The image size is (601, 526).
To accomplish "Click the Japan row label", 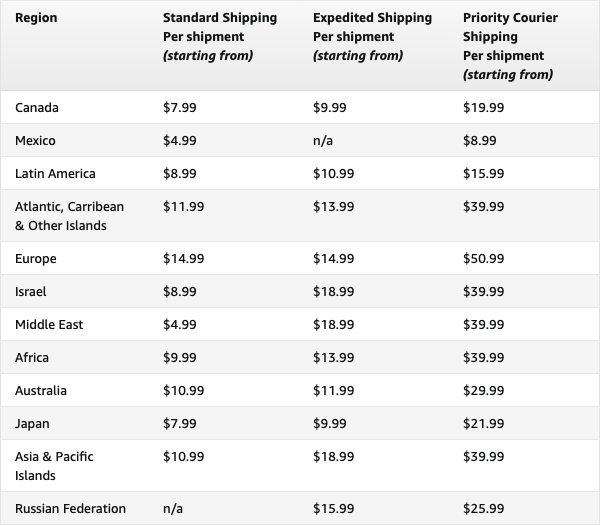I will (32, 424).
